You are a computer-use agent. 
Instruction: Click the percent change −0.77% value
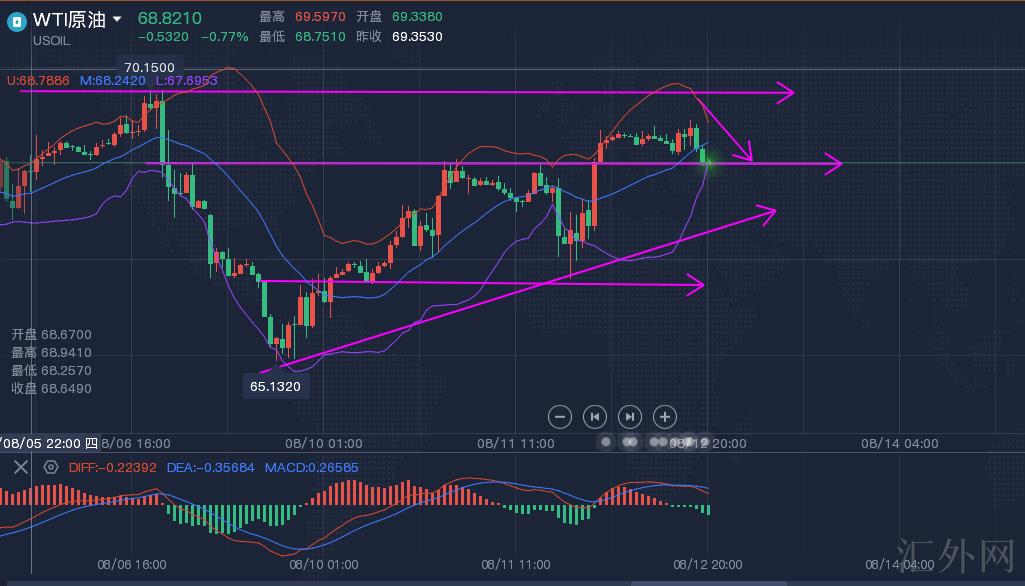coord(224,37)
